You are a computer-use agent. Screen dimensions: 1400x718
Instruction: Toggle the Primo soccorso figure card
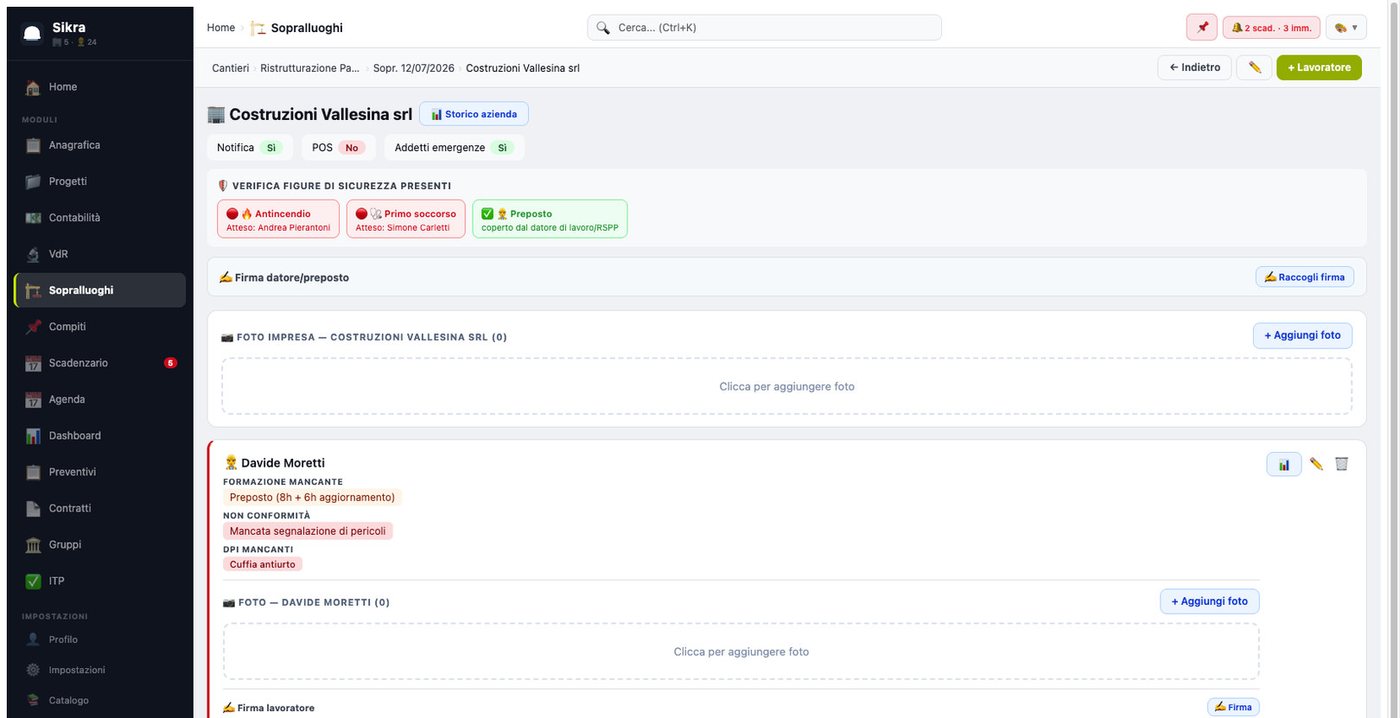coord(406,219)
